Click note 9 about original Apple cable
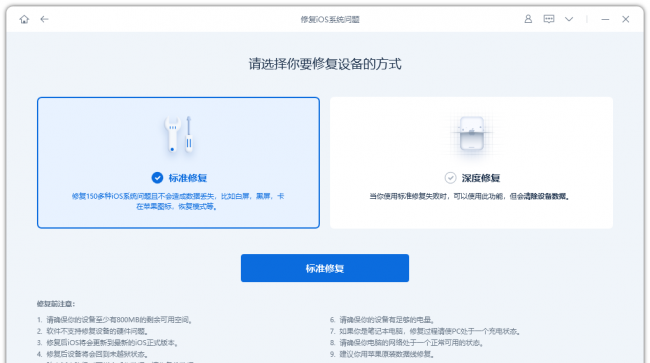 pos(382,354)
